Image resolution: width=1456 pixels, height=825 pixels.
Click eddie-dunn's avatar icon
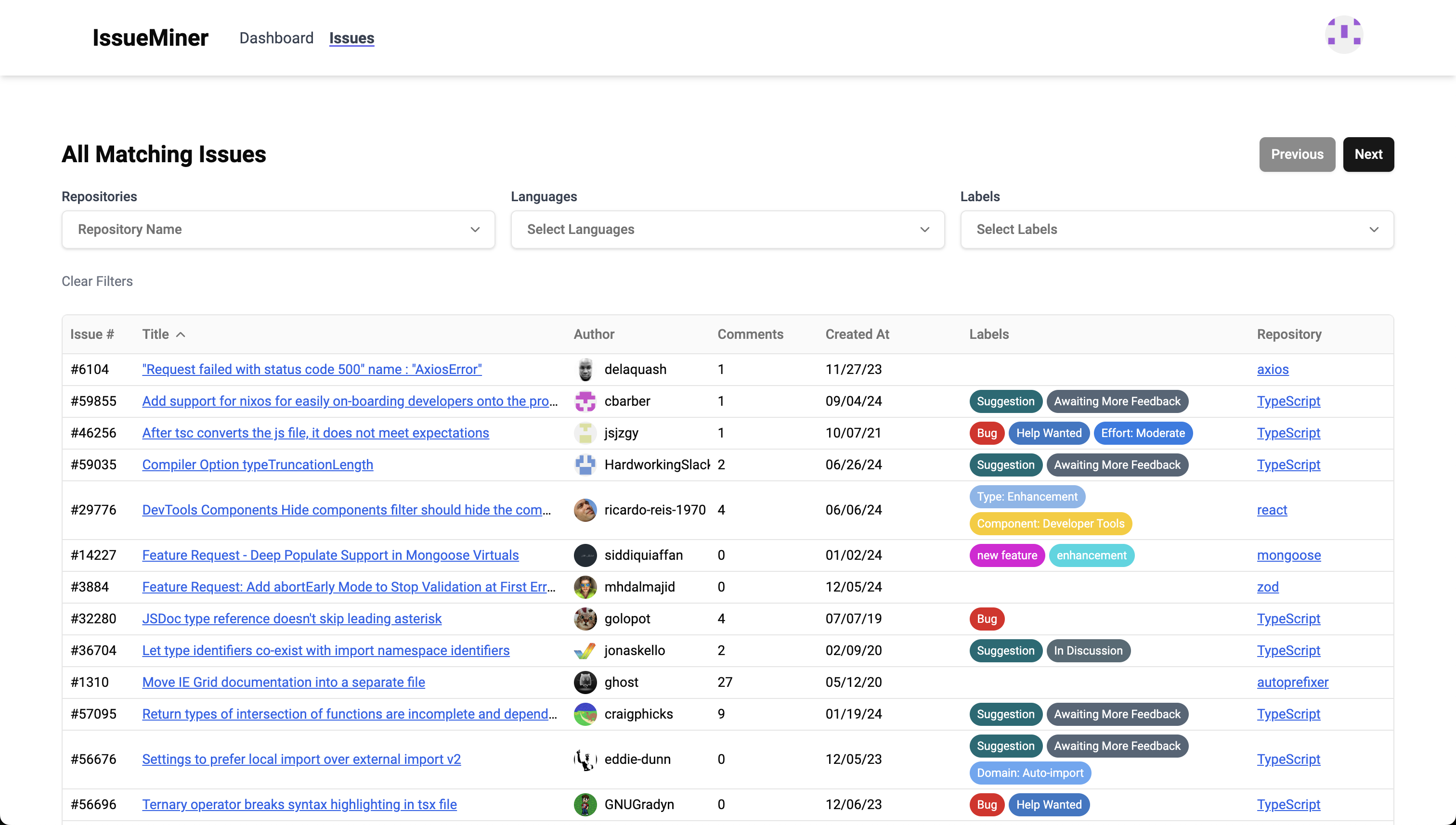click(585, 759)
